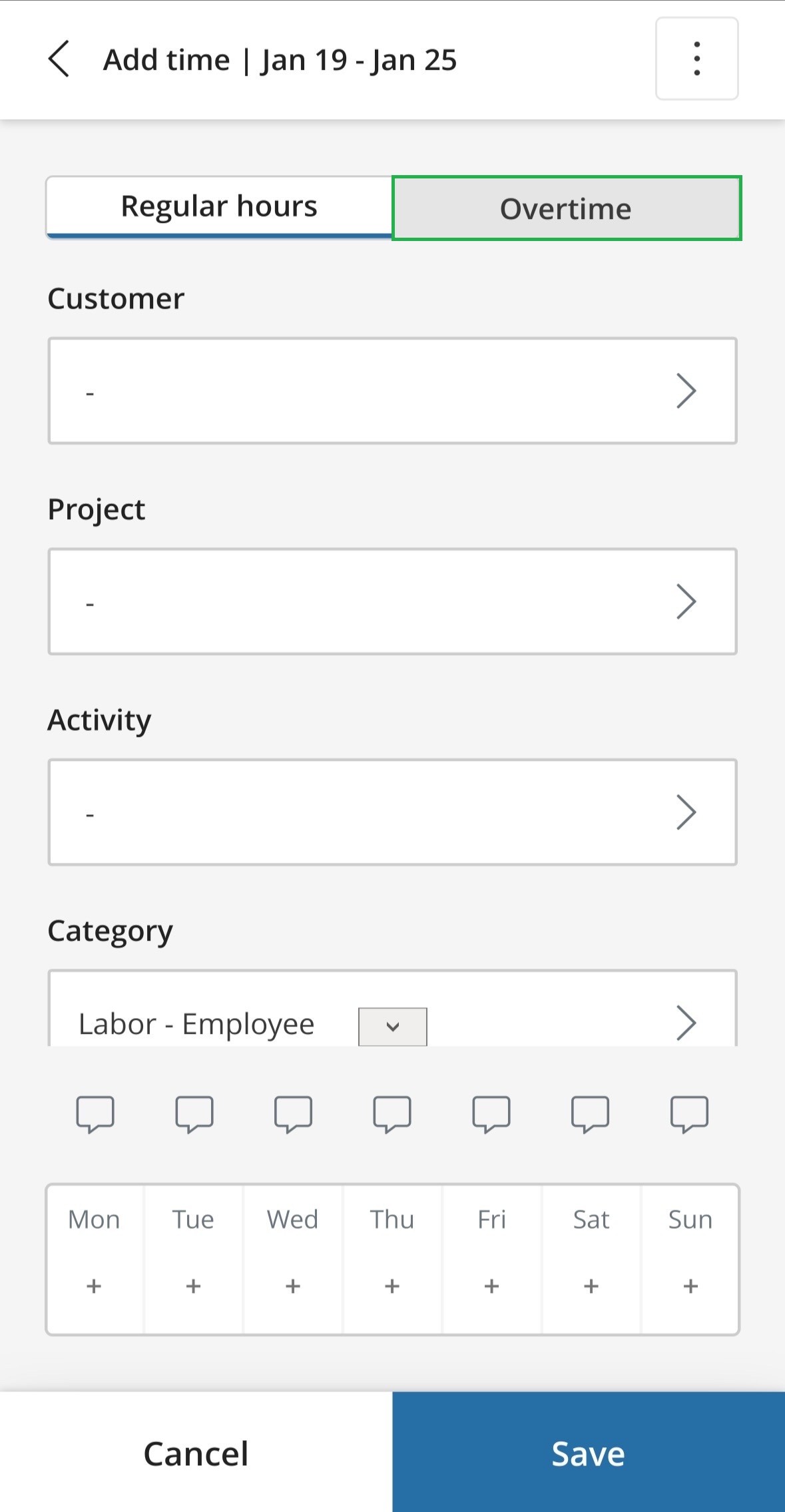785x1512 pixels.
Task: Expand the small Category dropdown arrow
Action: tap(393, 1026)
